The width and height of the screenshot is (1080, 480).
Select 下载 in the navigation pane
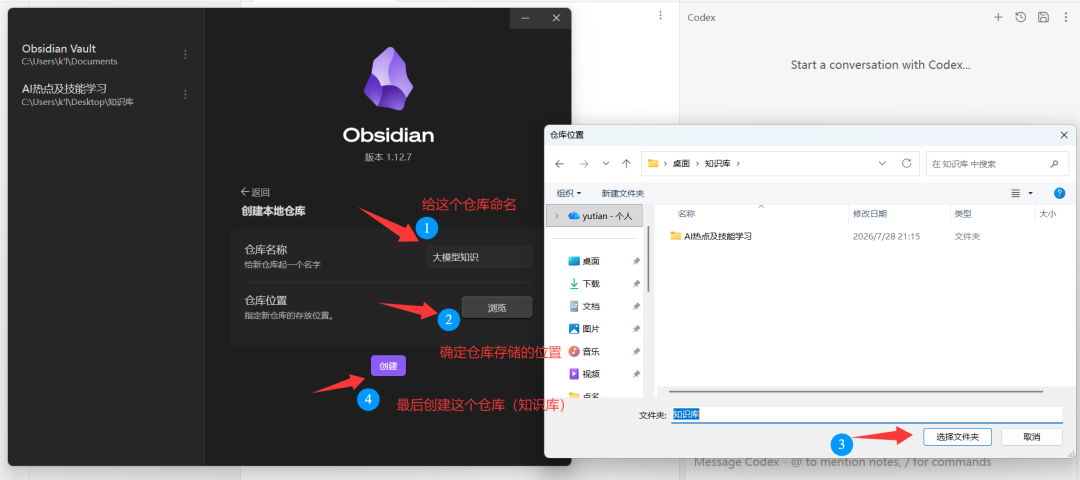(x=591, y=284)
